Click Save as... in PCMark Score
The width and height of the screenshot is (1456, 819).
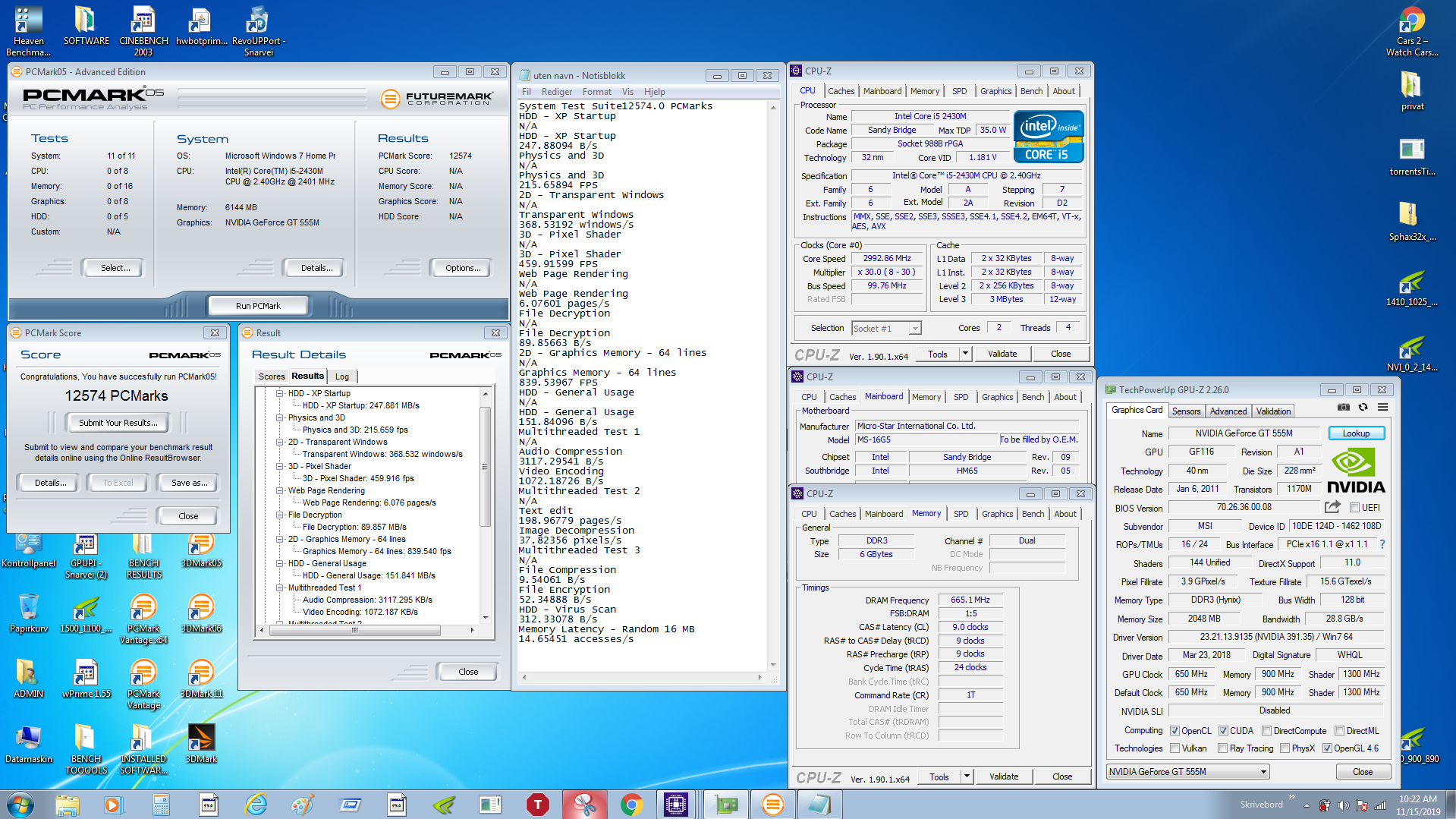point(189,483)
